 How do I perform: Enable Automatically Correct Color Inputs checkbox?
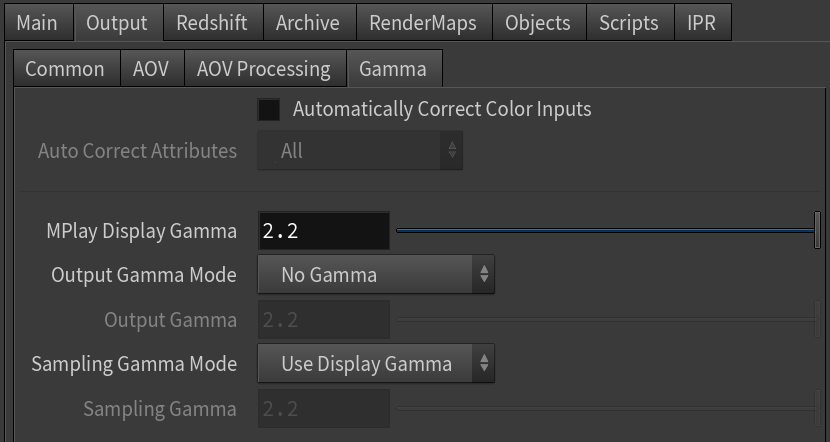268,110
